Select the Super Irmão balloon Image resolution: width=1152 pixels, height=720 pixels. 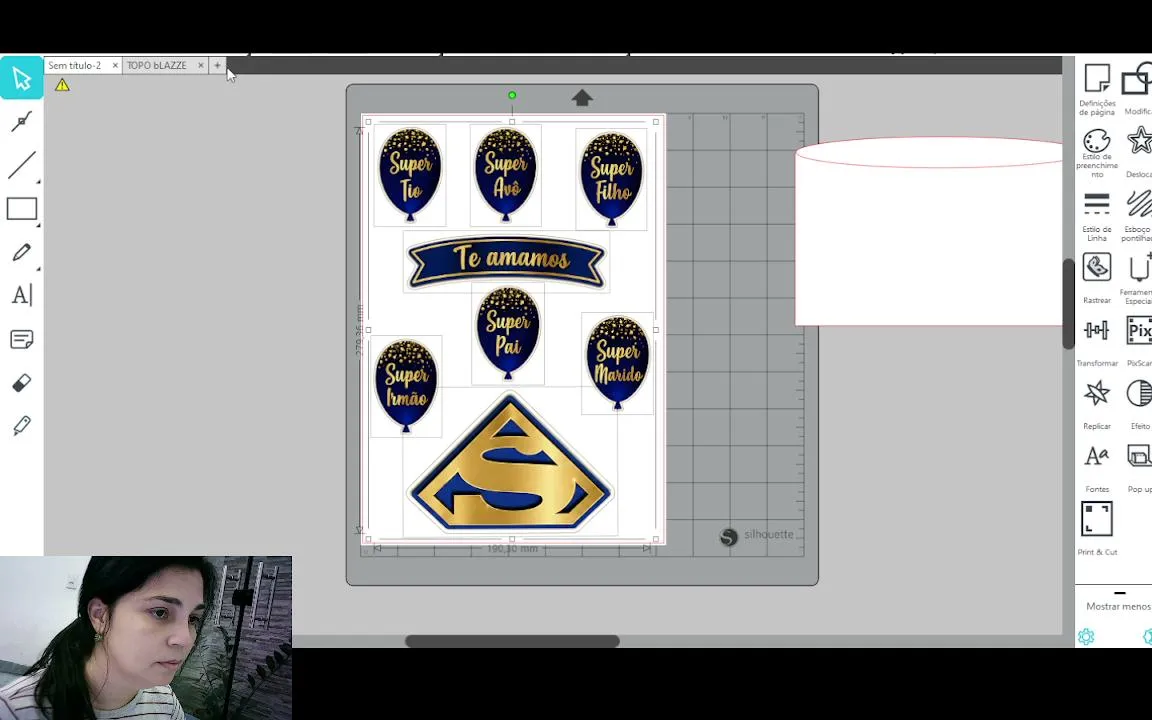pyautogui.click(x=406, y=386)
